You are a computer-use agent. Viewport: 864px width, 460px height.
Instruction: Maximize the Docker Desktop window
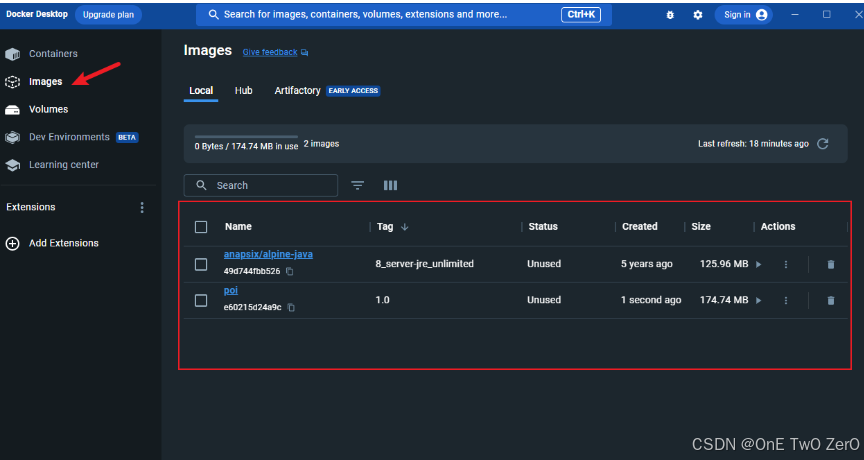click(827, 15)
